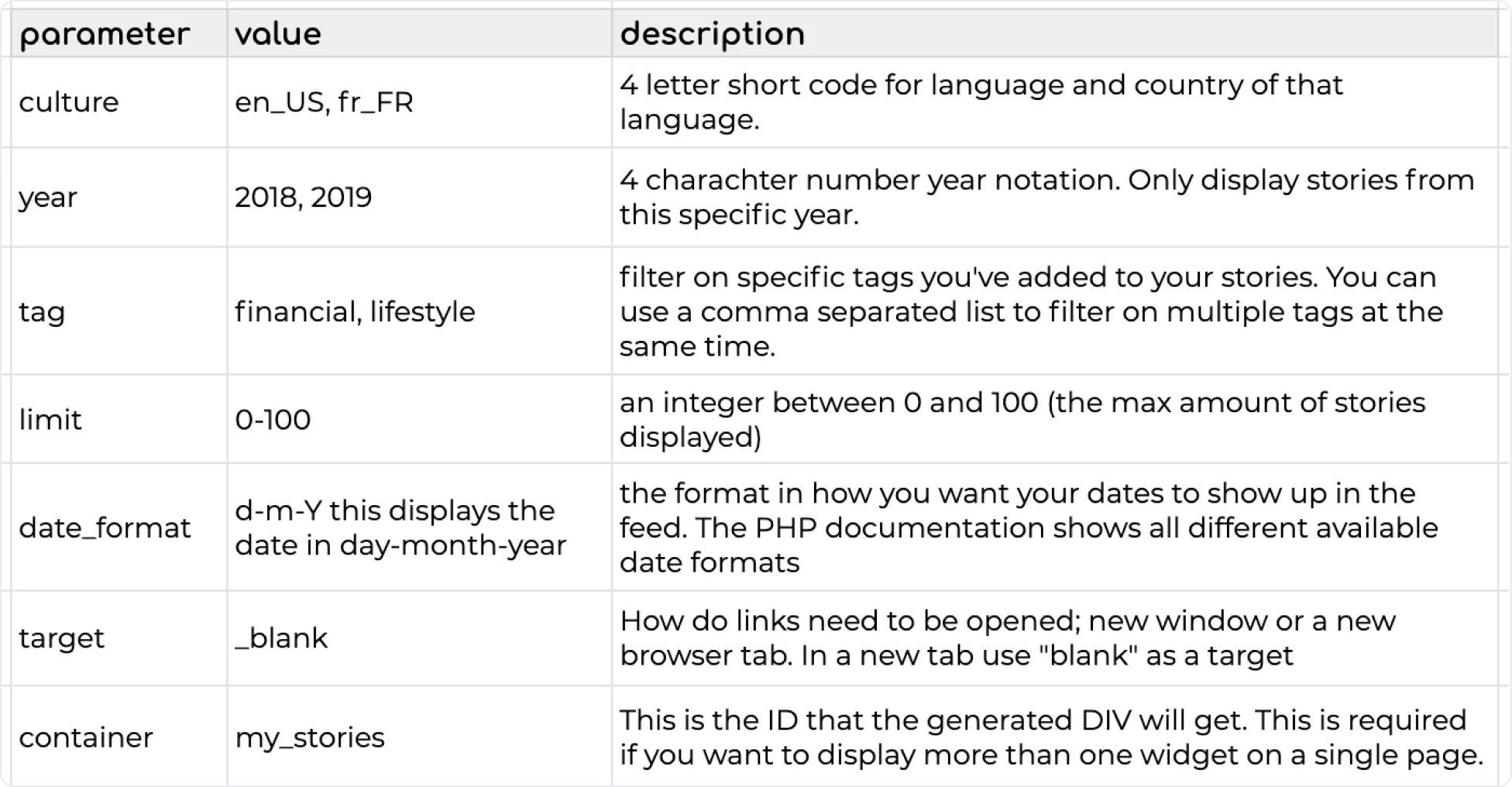Click the description column header
This screenshot has height=787, width=1512.
[x=1055, y=33]
